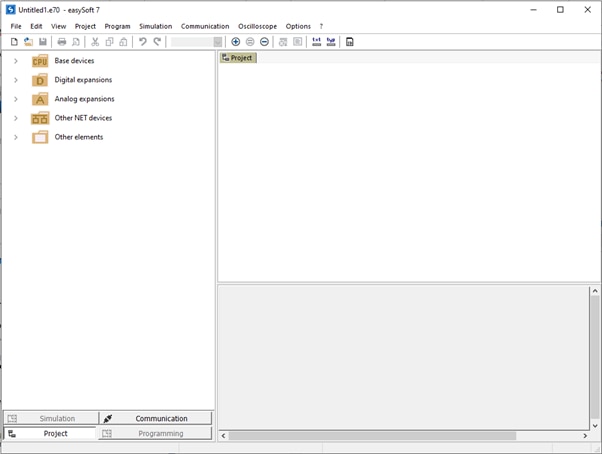Expand the Base devices tree node

[16, 61]
